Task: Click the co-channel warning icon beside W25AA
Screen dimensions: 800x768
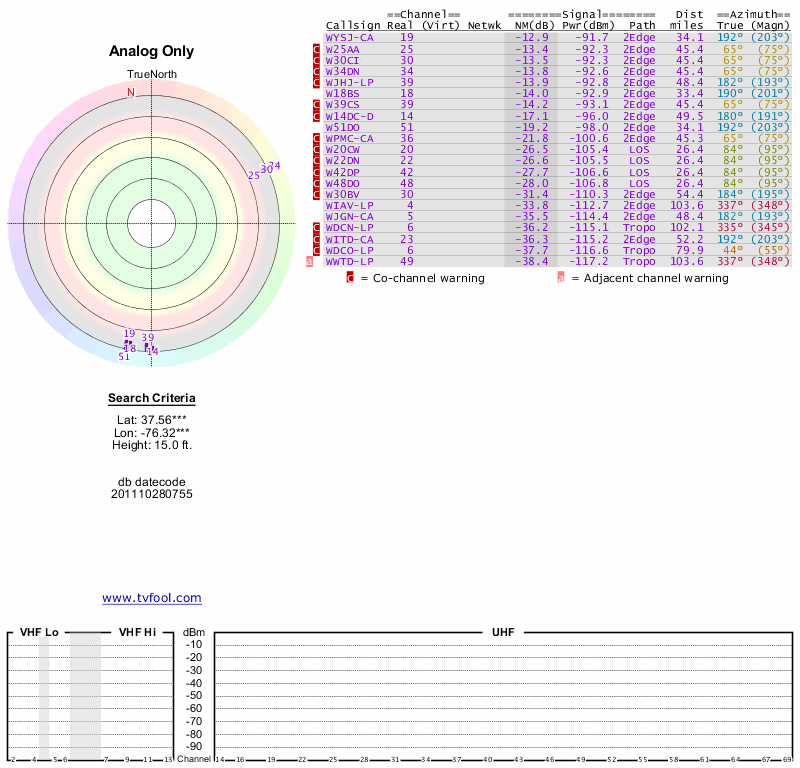Action: point(317,49)
